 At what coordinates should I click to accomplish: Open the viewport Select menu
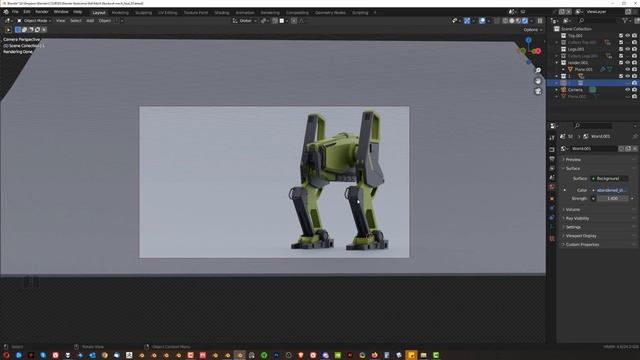tap(76, 20)
